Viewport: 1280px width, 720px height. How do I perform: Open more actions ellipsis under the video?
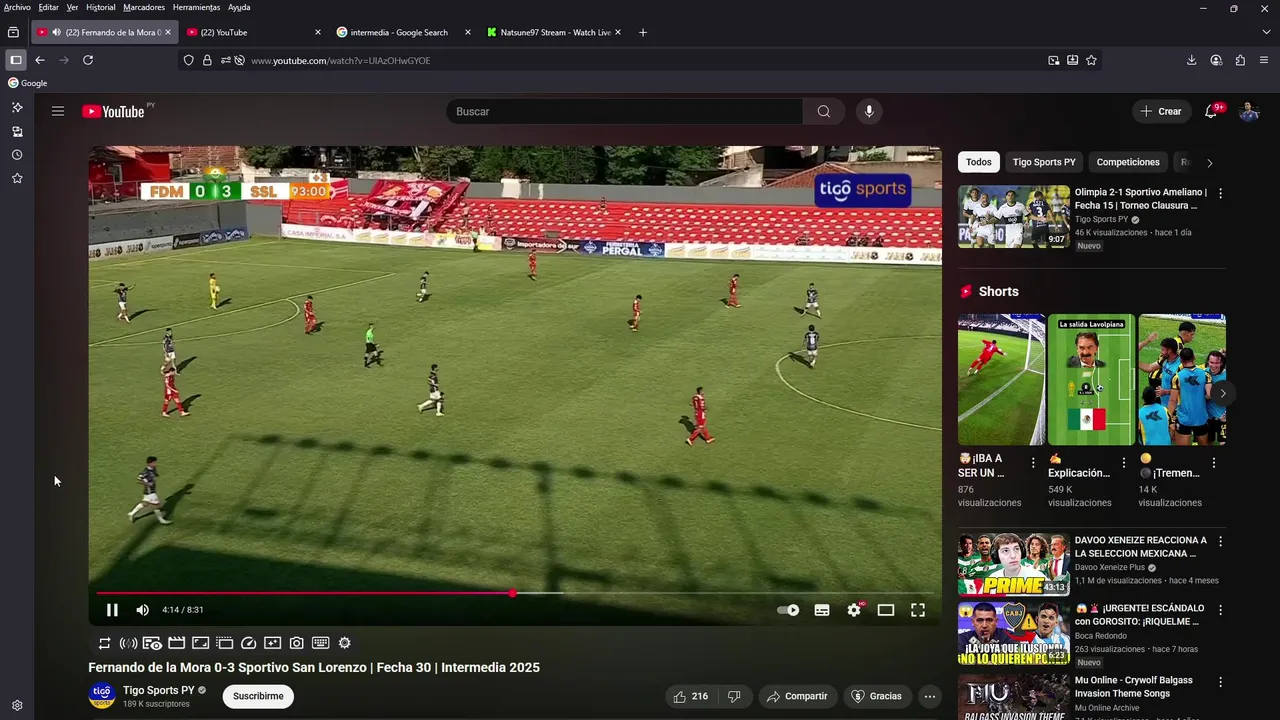pos(930,696)
